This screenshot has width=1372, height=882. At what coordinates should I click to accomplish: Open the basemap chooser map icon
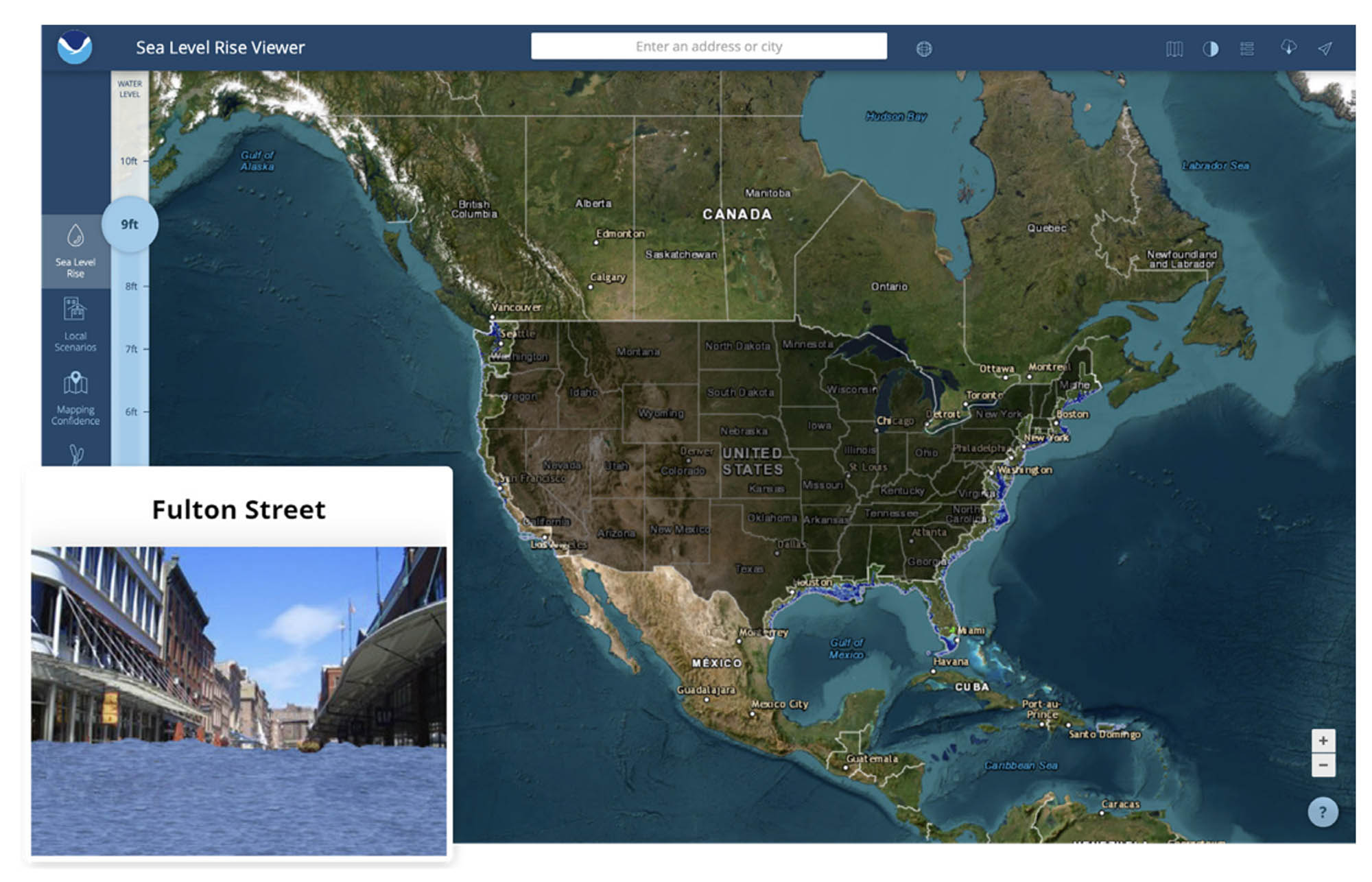1174,47
